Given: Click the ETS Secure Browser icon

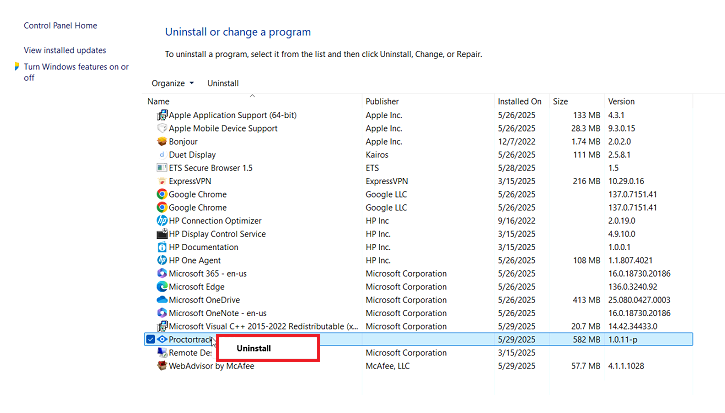Looking at the screenshot, I should click(x=162, y=168).
